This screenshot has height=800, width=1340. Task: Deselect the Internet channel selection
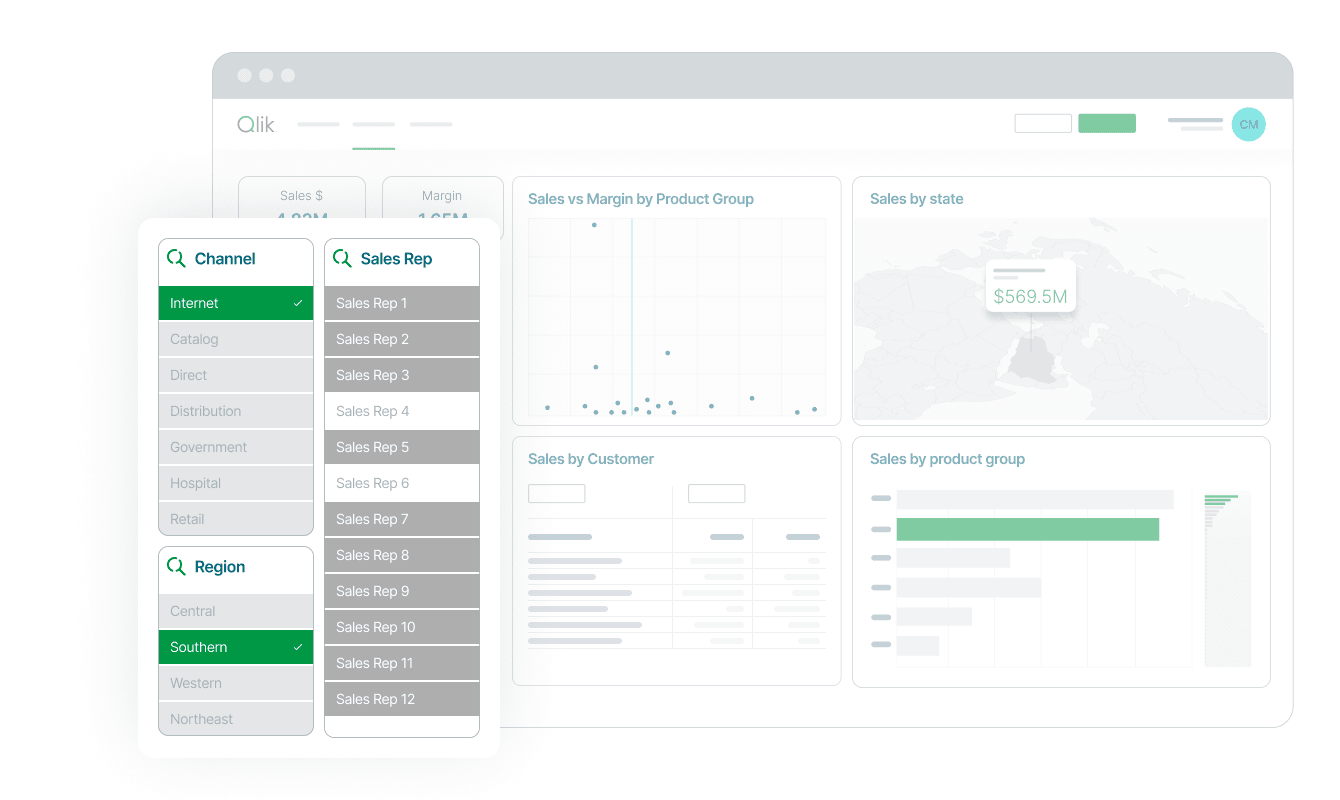236,303
